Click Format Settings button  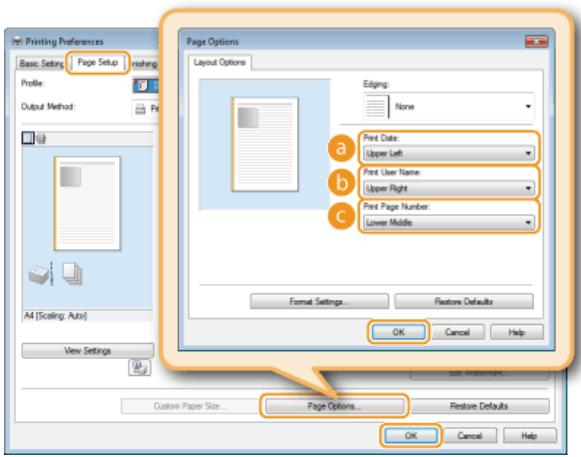(319, 302)
